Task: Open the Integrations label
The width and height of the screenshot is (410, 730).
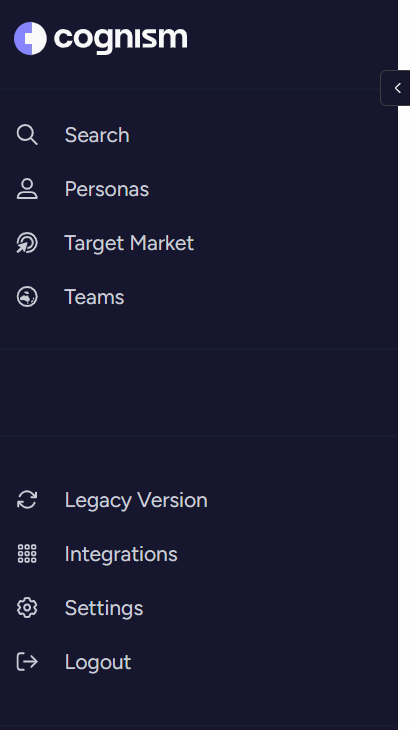Action: click(x=121, y=554)
